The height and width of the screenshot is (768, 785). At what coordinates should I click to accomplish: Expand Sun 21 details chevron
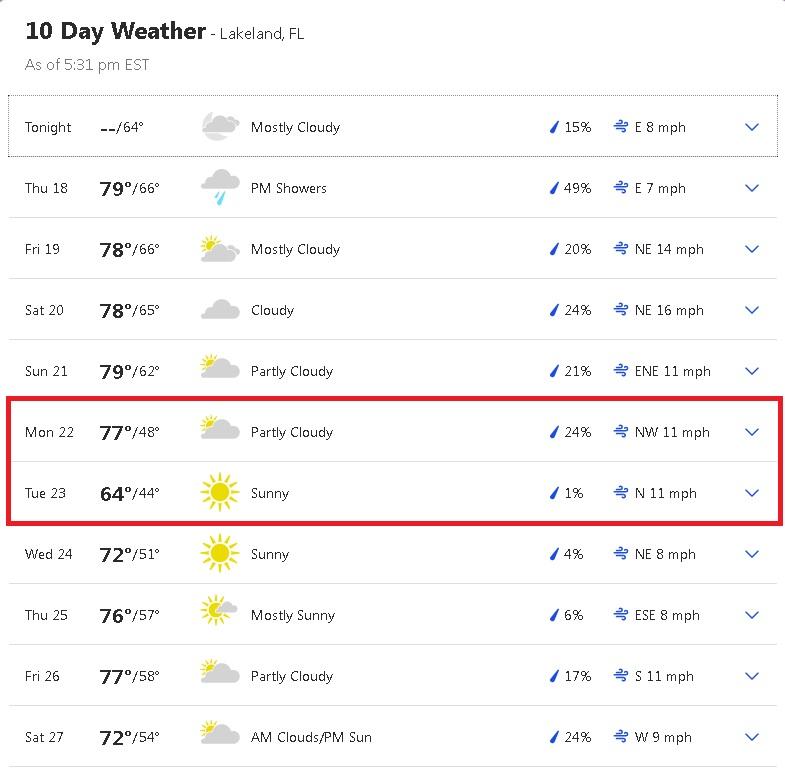point(752,371)
